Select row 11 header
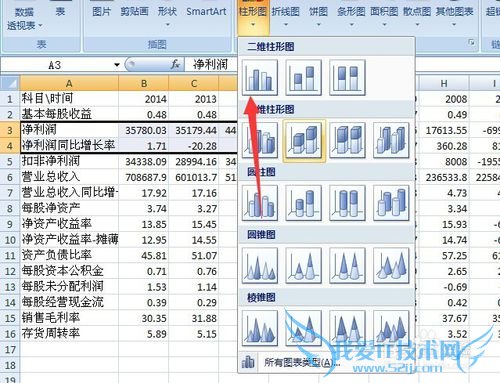This screenshot has width=500, height=383. (x=10, y=255)
